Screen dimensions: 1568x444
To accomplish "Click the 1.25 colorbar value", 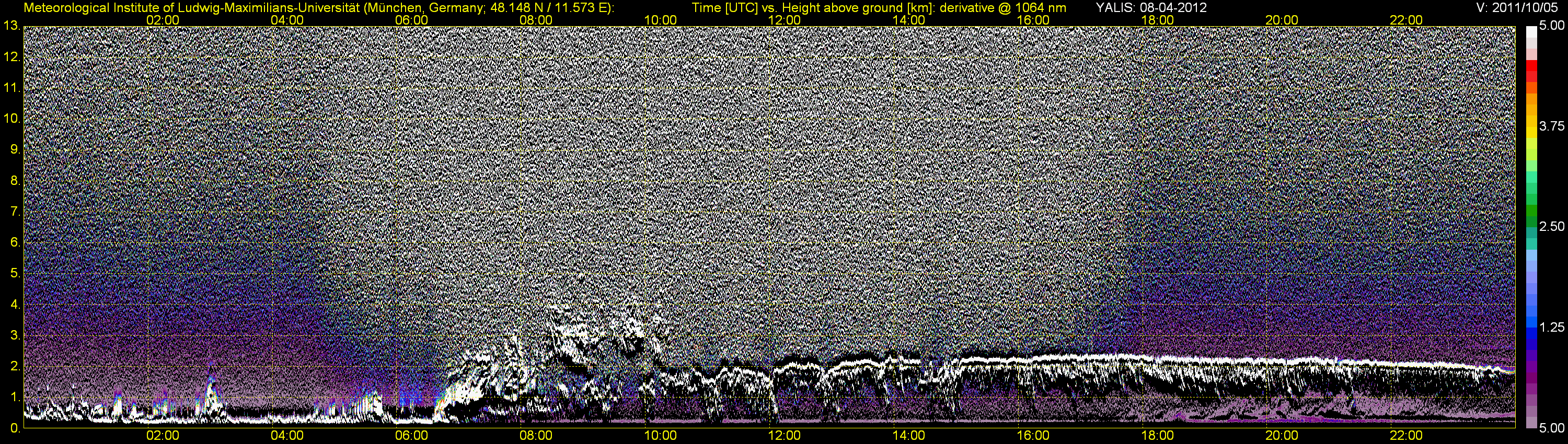I will (1552, 327).
